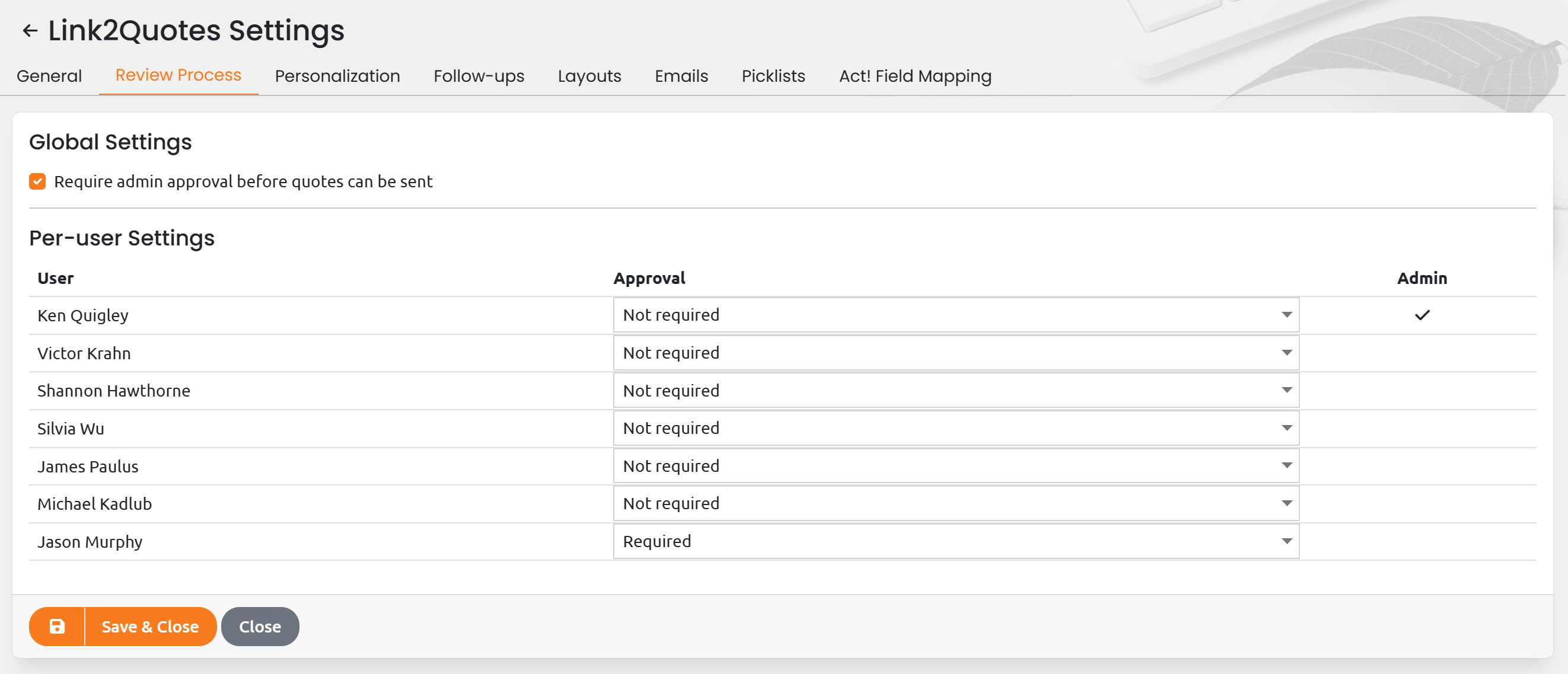The image size is (1568, 674).
Task: Switch to the Layouts tab
Action: click(x=589, y=76)
